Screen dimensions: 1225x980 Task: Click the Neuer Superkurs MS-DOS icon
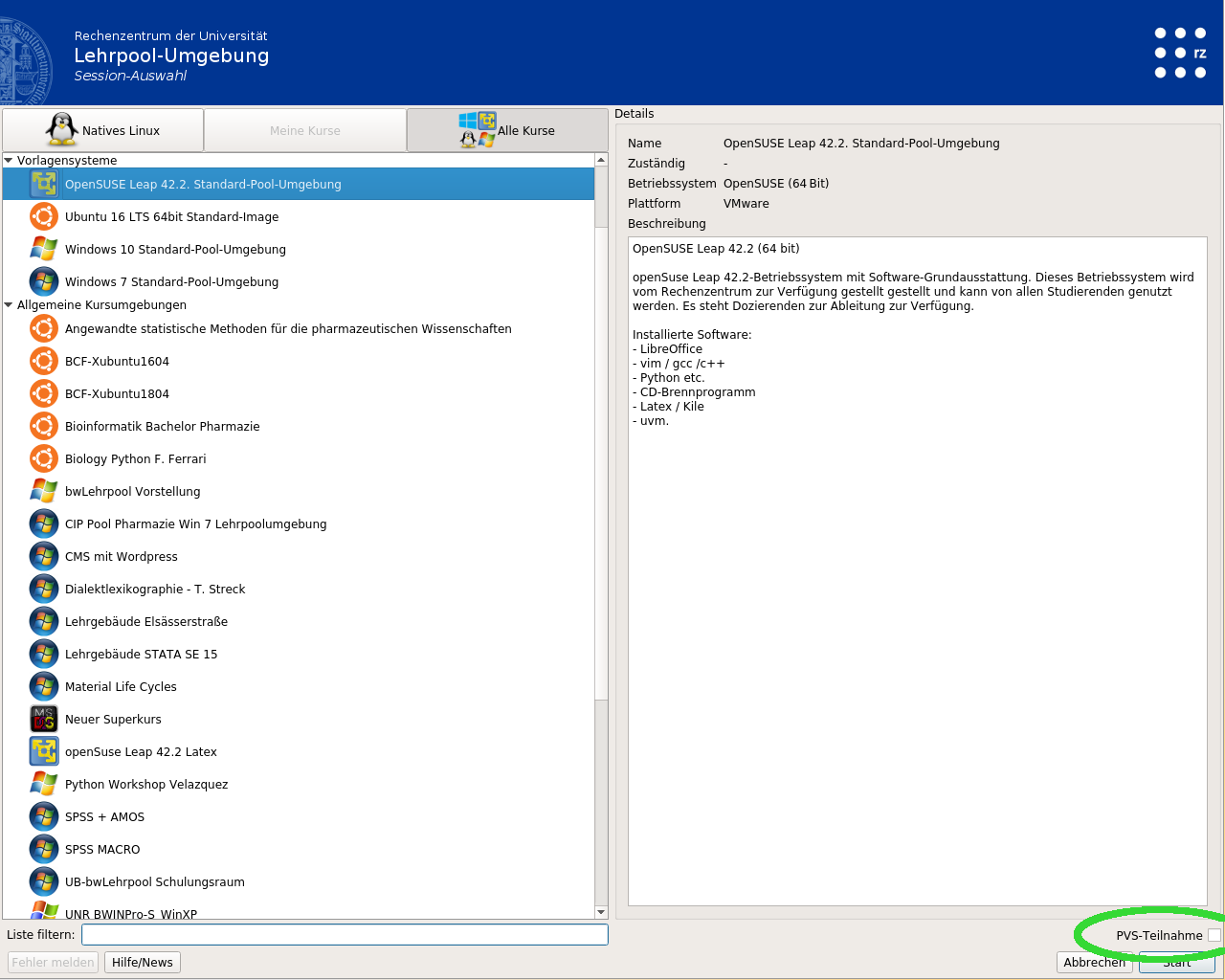(44, 720)
